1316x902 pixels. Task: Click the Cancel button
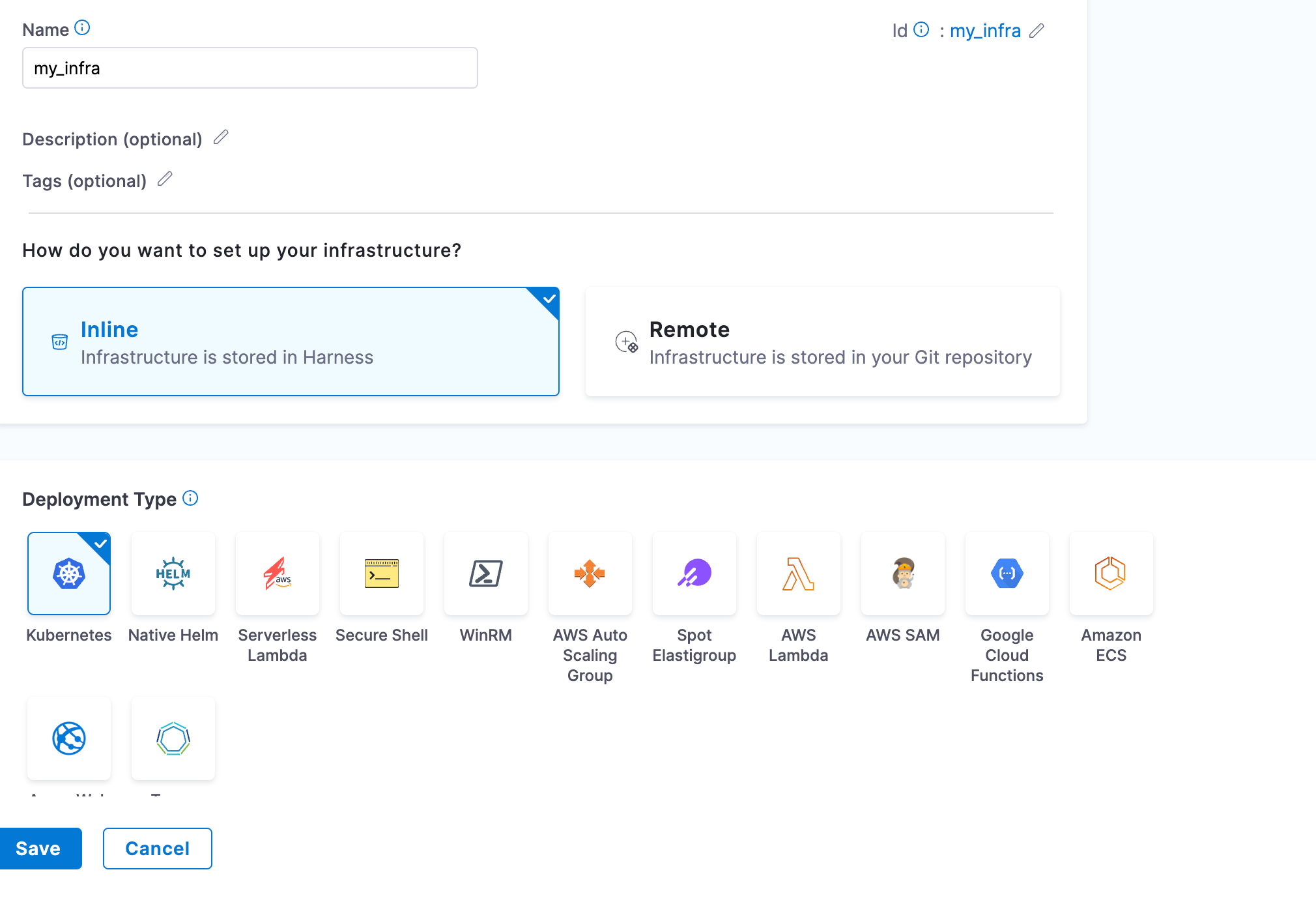click(x=157, y=849)
